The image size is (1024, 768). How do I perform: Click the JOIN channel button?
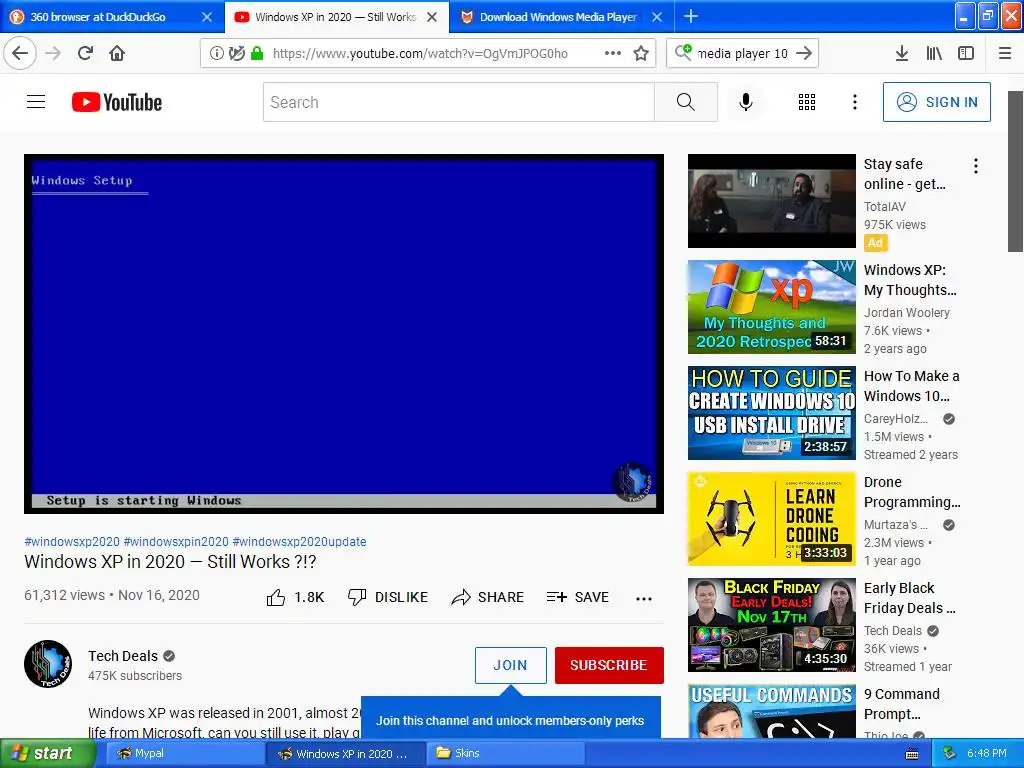[511, 665]
